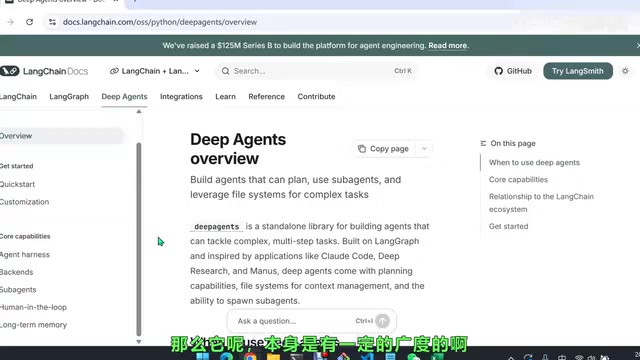The image size is (640, 360).
Task: Reload the page with the refresh icon
Action: [x=29, y=22]
